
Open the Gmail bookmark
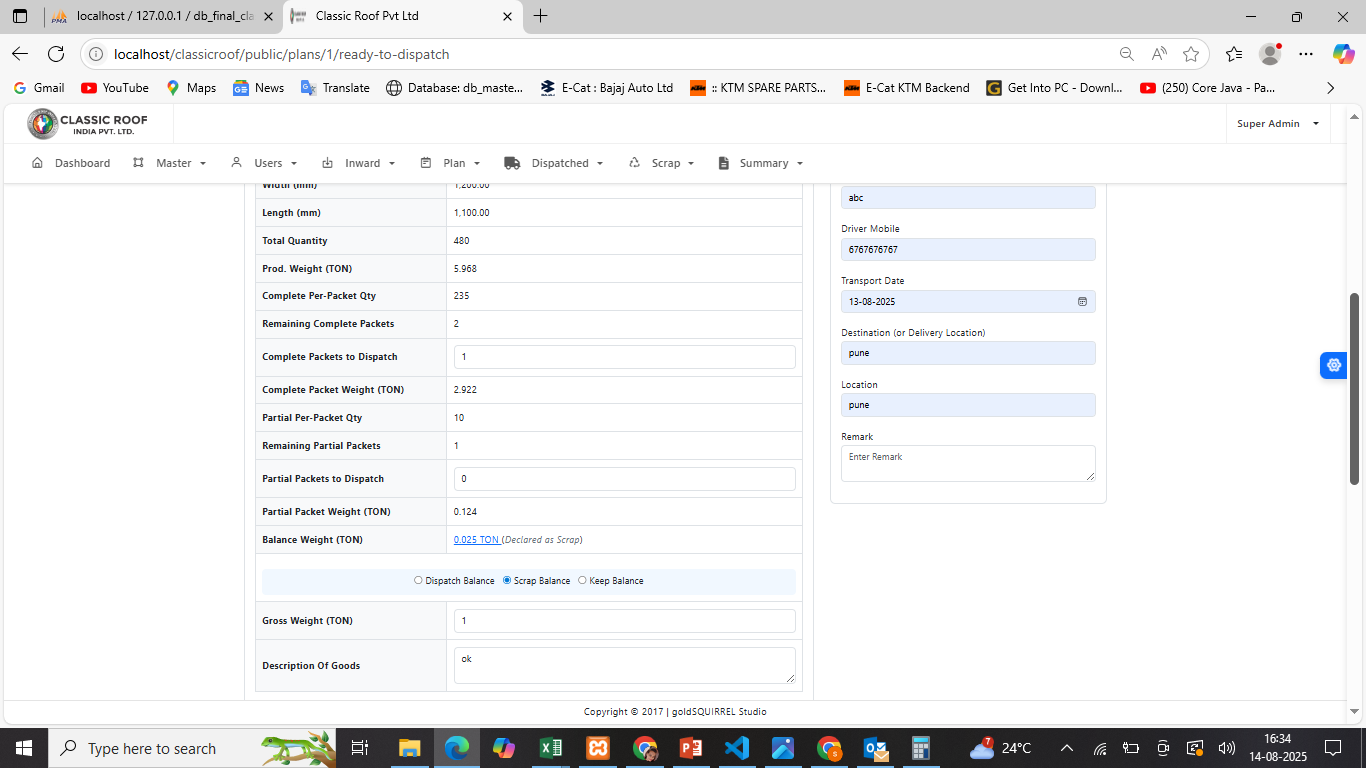39,88
